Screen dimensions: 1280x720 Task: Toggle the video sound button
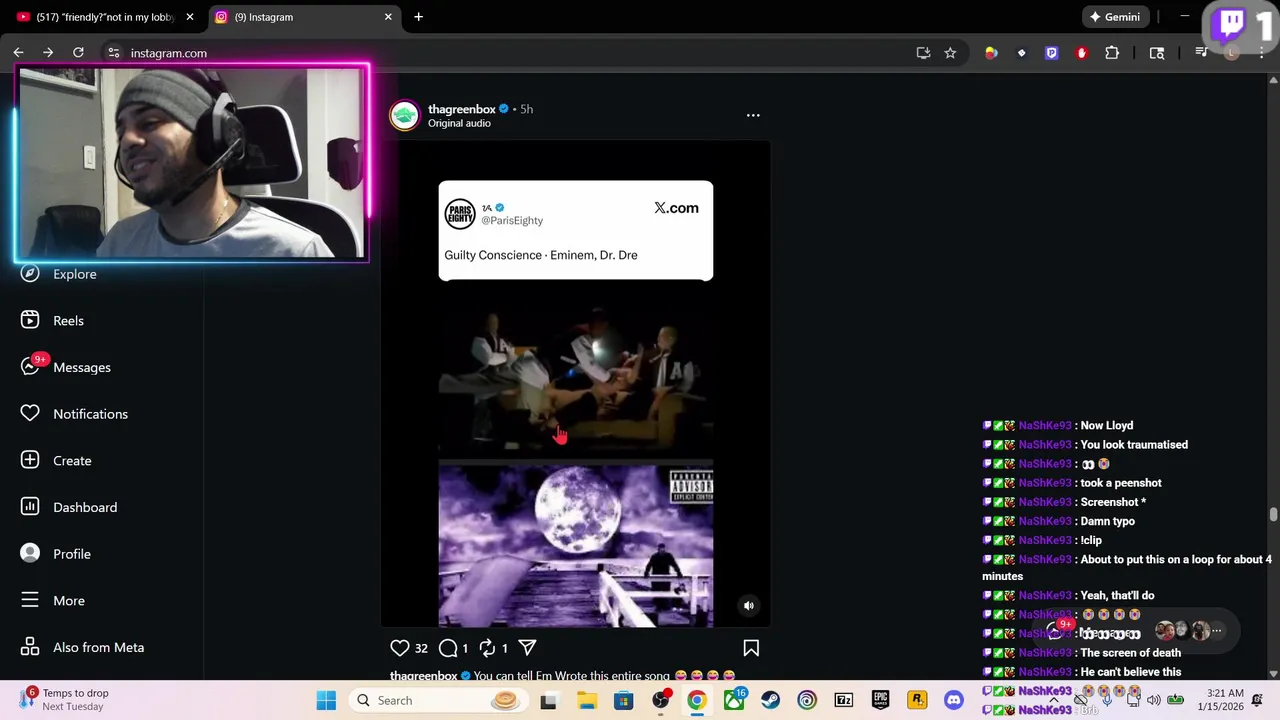[748, 605]
